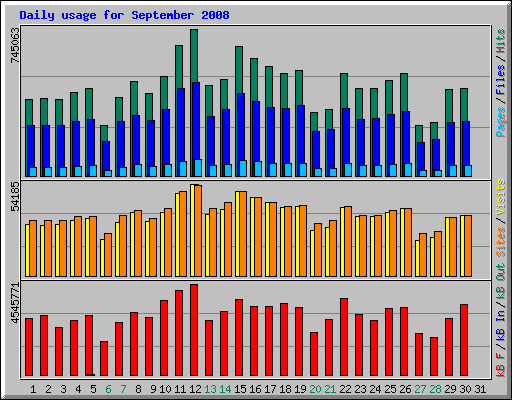Click the red kB bar for day 30

click(x=464, y=340)
